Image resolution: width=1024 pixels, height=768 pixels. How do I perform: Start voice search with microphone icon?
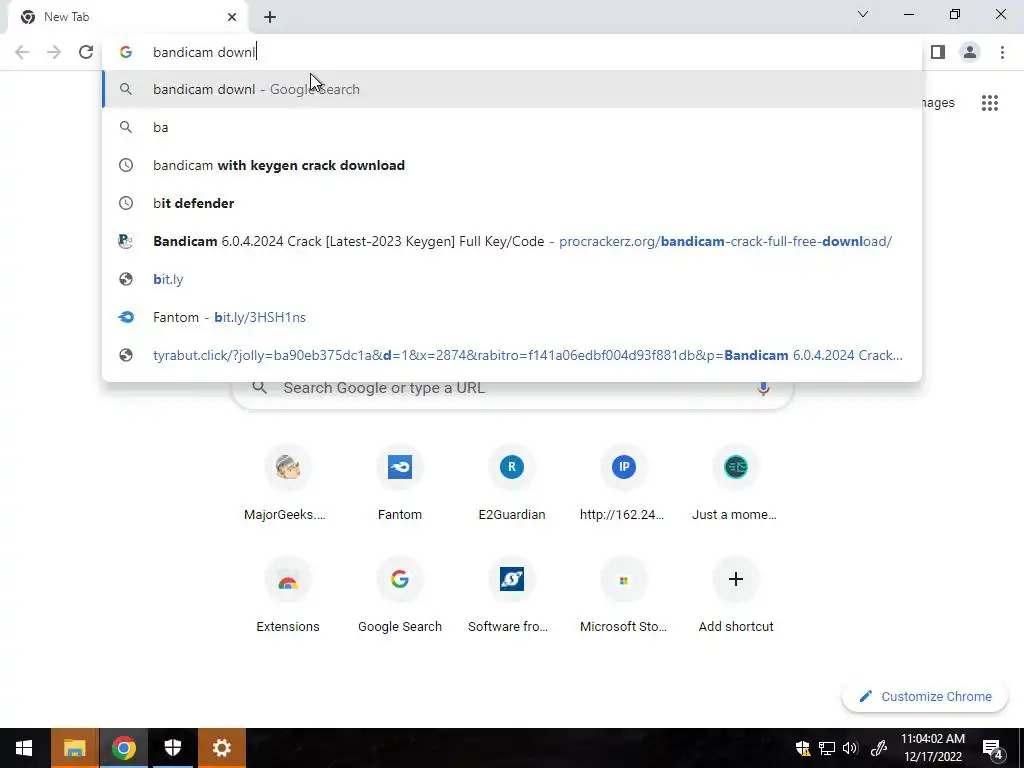click(763, 389)
